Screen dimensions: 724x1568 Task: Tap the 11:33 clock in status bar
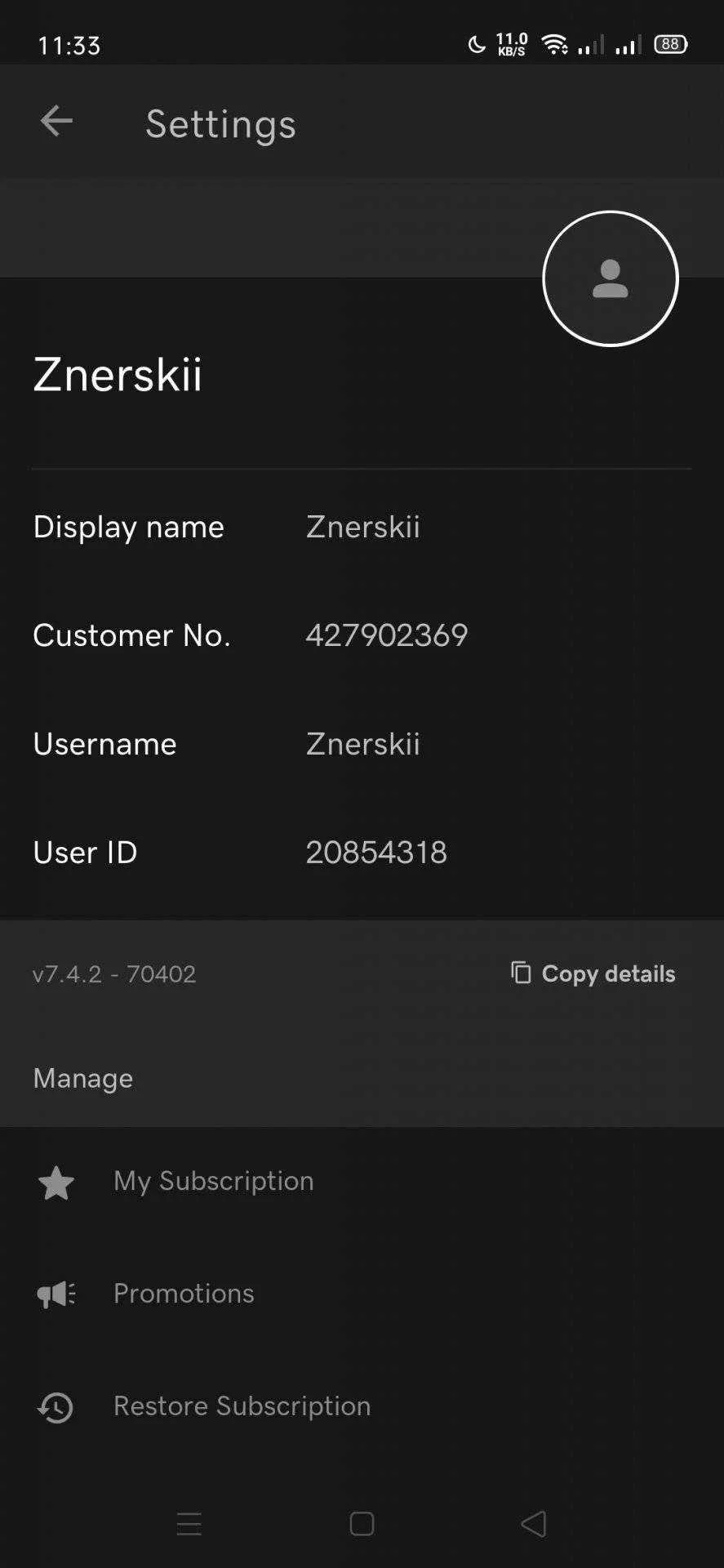coord(69,45)
